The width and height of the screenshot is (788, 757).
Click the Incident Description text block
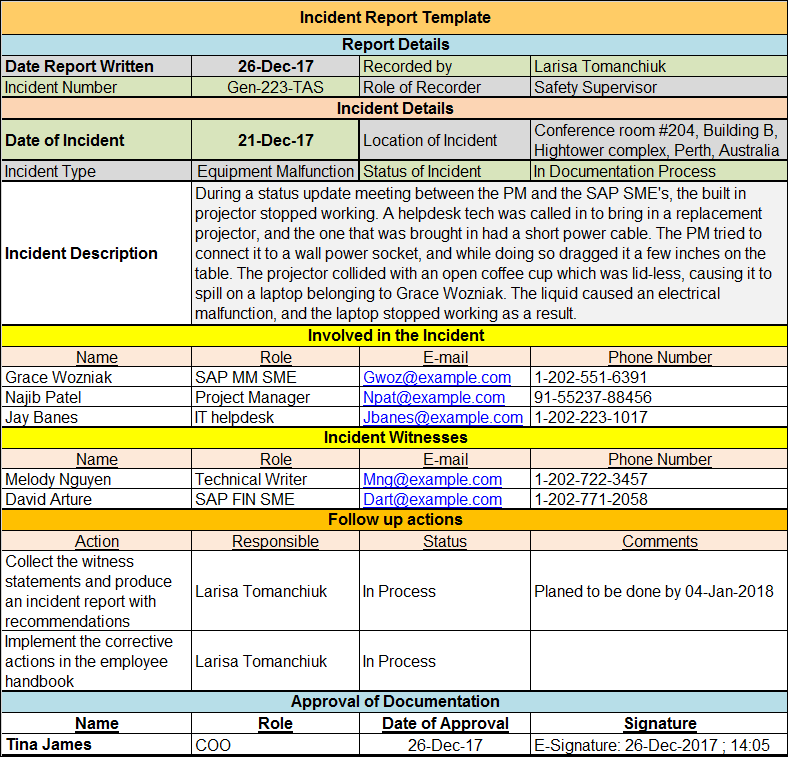click(488, 253)
